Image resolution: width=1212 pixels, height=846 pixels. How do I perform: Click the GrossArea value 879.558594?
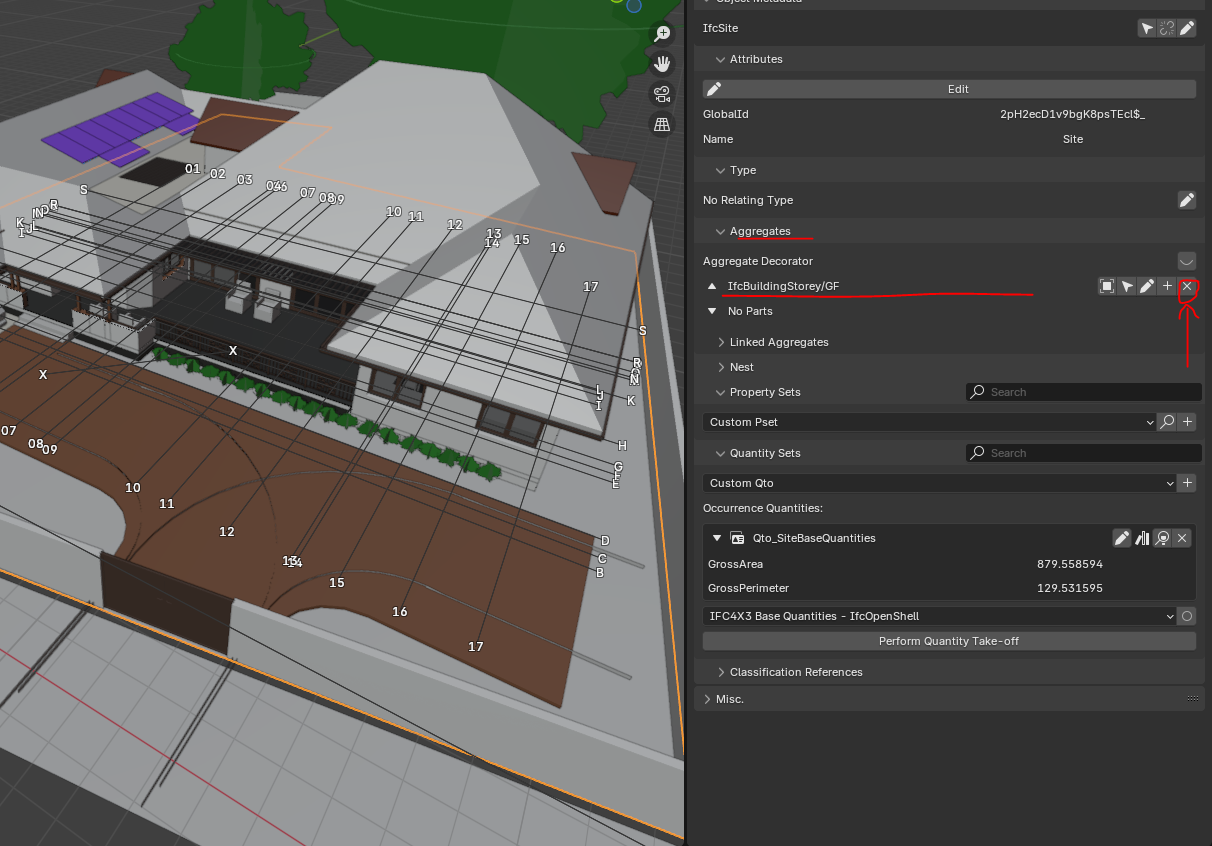(x=1070, y=564)
